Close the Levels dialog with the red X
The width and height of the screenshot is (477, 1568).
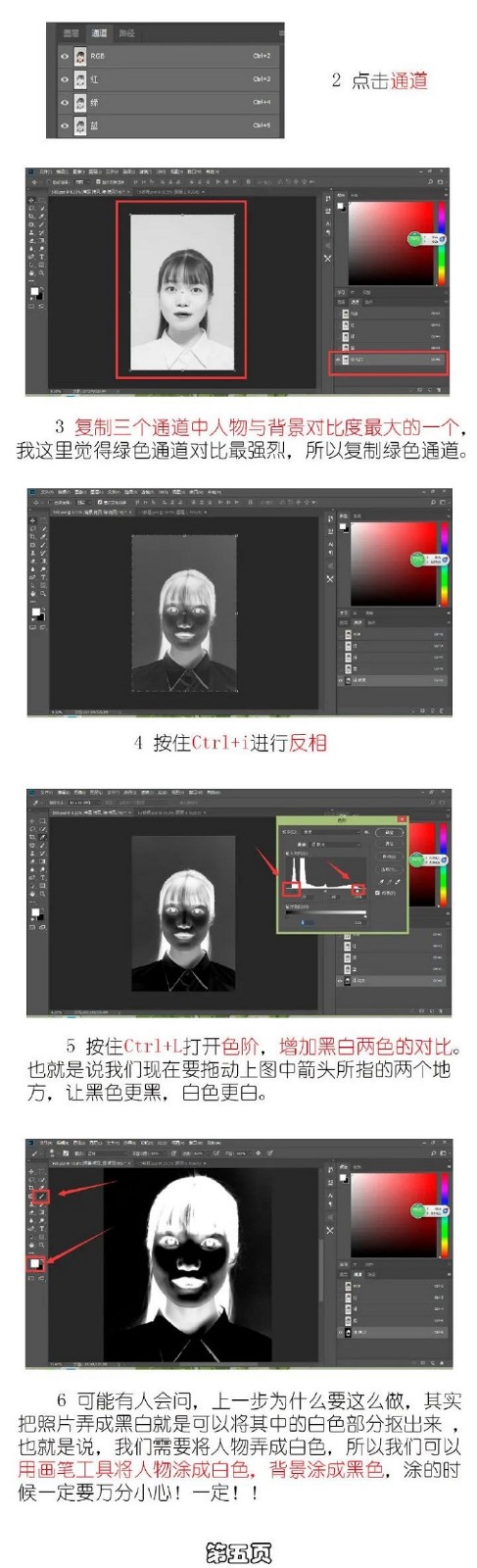coord(401,819)
